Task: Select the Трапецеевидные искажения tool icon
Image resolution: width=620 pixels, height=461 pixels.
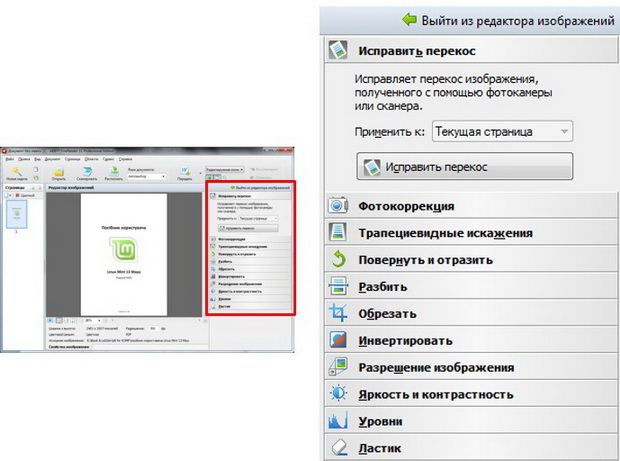Action: point(337,233)
